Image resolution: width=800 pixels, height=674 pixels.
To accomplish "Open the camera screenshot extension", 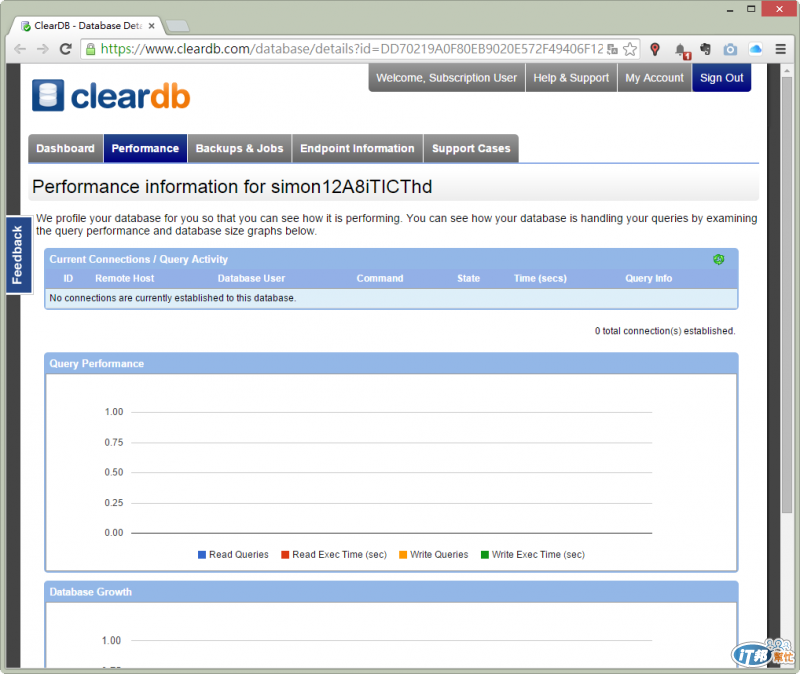I will coord(730,49).
